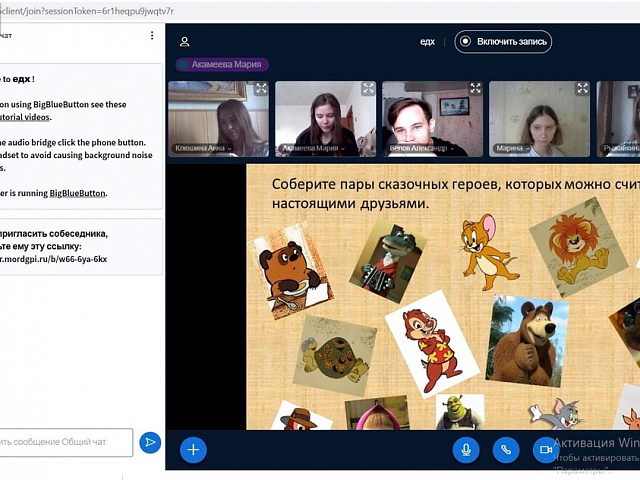Click the chipmunk in red shirt picture

[432, 344]
